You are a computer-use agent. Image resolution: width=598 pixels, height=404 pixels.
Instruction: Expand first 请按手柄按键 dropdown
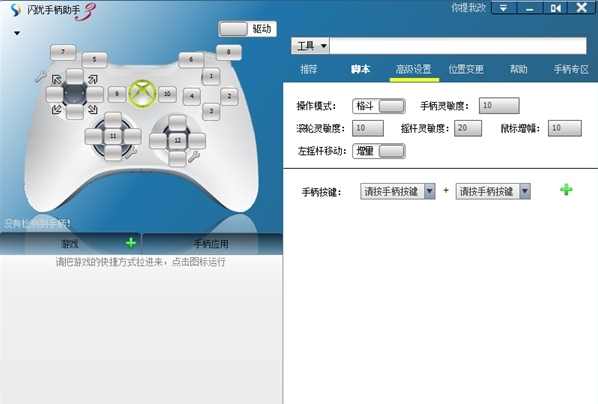pyautogui.click(x=429, y=191)
